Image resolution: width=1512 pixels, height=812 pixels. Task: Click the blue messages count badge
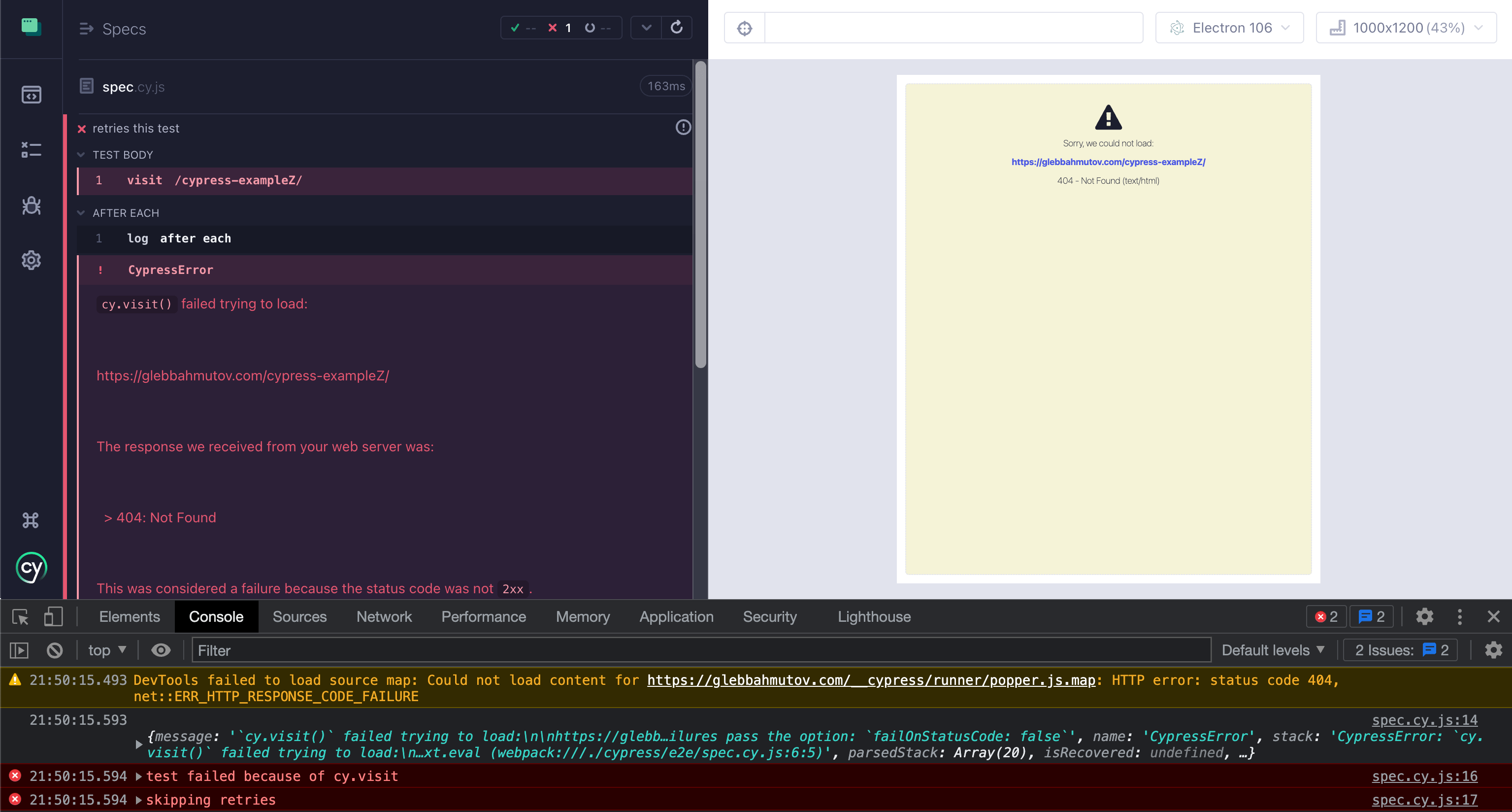pos(1372,616)
